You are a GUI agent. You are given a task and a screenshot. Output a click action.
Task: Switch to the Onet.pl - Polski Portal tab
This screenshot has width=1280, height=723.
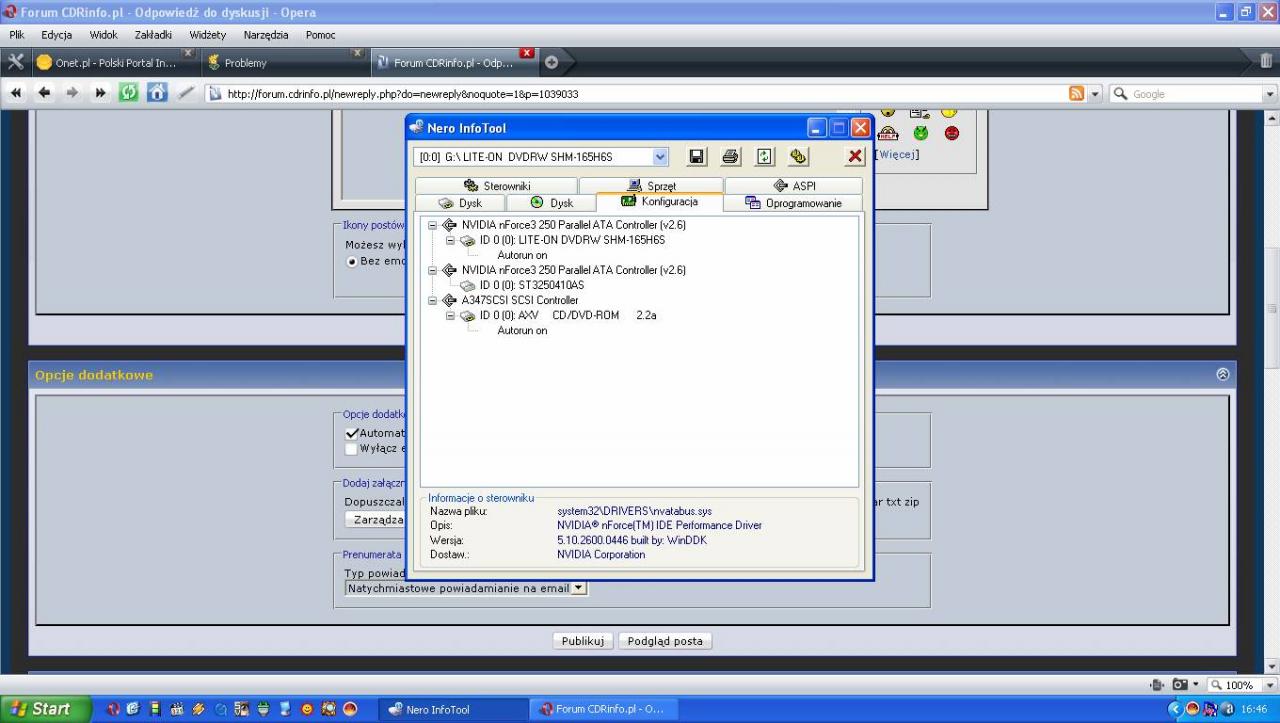[x=113, y=62]
